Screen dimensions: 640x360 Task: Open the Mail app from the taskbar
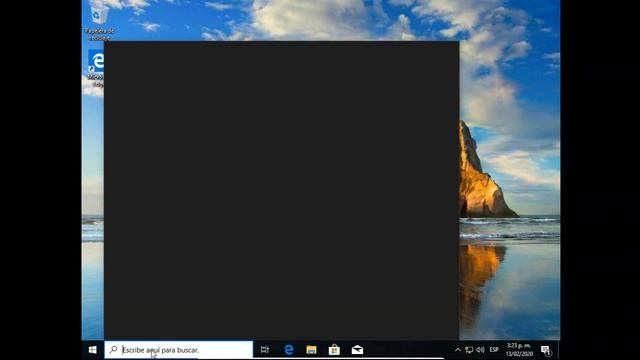357,350
